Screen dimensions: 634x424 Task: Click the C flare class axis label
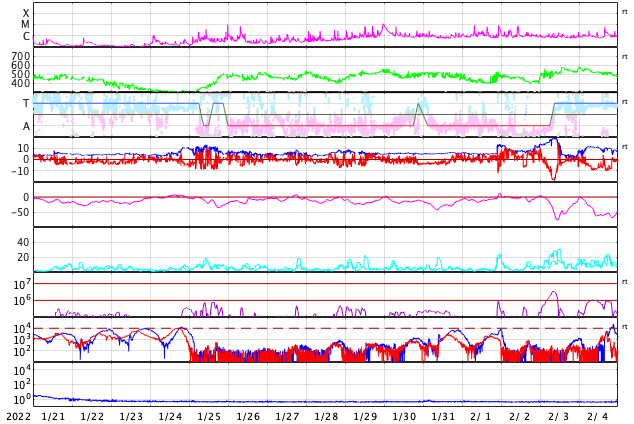coord(26,37)
